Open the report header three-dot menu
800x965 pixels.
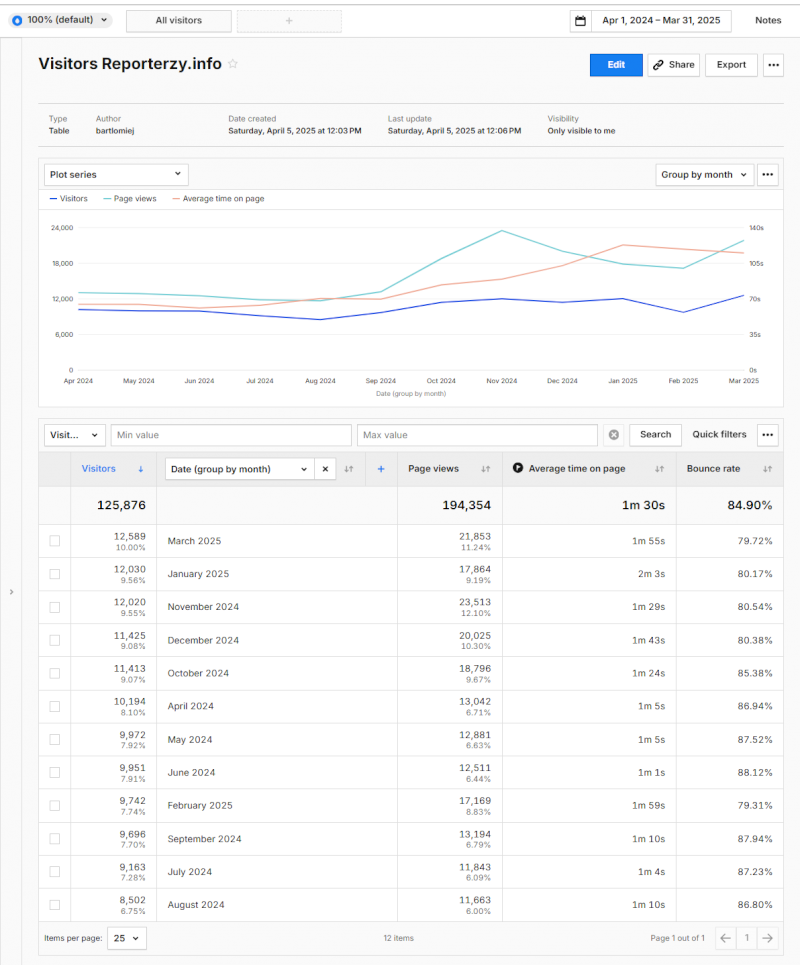click(773, 65)
